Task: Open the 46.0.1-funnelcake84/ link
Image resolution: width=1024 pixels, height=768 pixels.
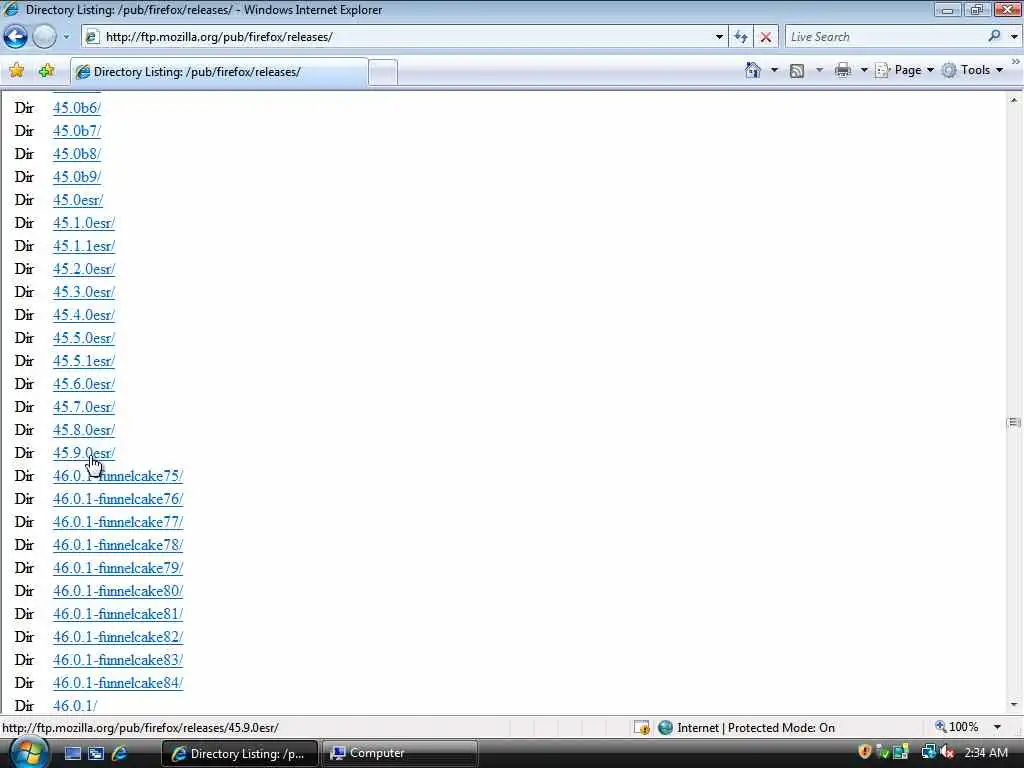Action: pyautogui.click(x=118, y=682)
